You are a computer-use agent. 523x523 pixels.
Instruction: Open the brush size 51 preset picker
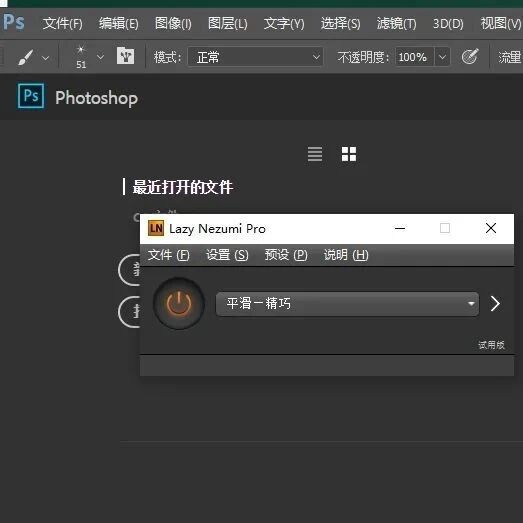(x=81, y=57)
